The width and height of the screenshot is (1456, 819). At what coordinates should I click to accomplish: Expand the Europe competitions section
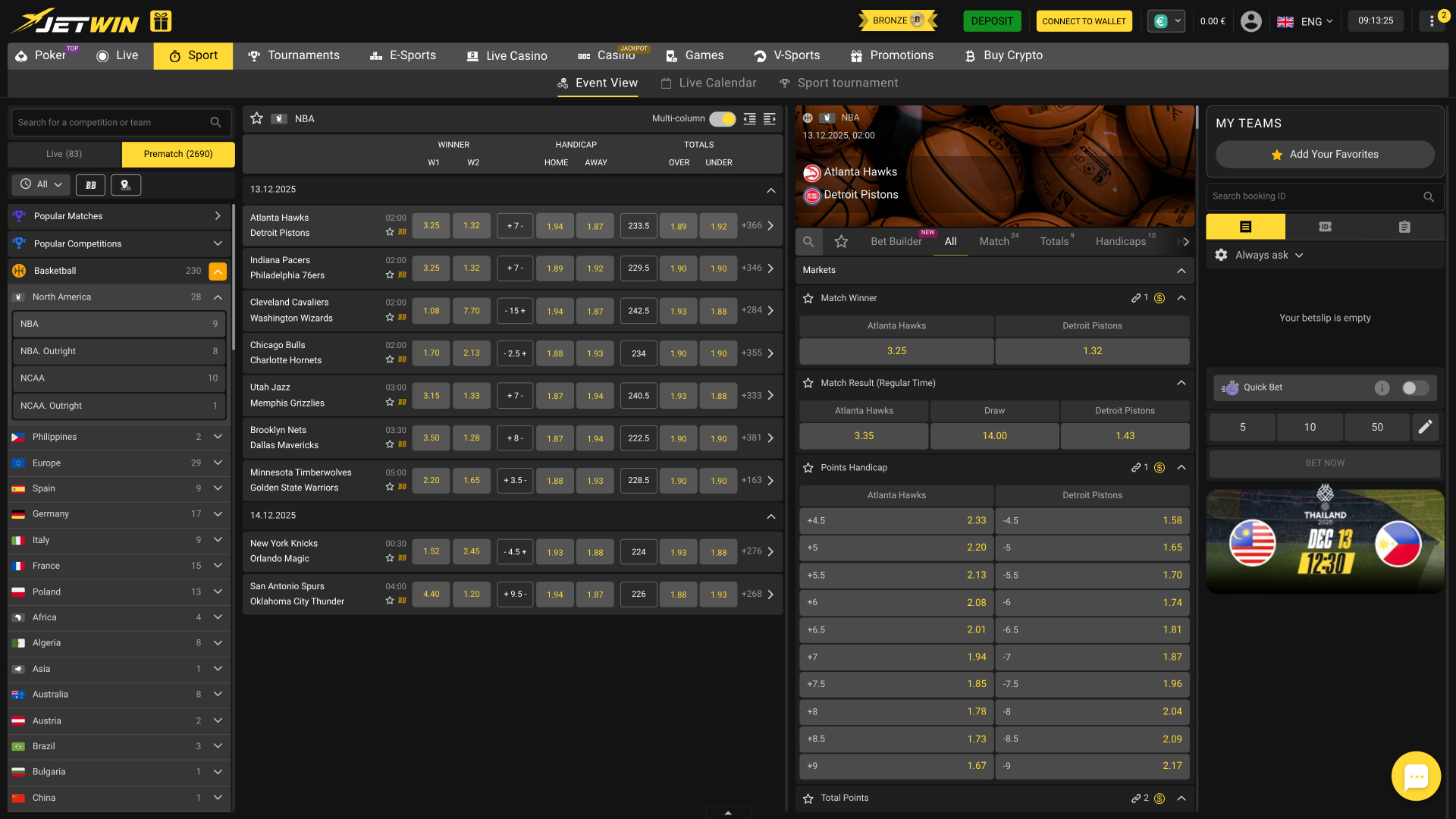tap(218, 463)
